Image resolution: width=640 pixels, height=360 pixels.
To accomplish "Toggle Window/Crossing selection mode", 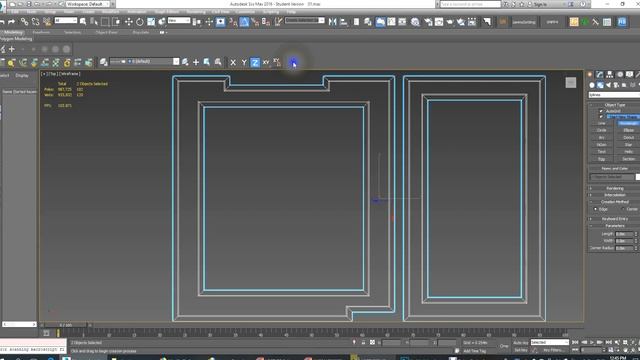I will pyautogui.click(x=116, y=22).
